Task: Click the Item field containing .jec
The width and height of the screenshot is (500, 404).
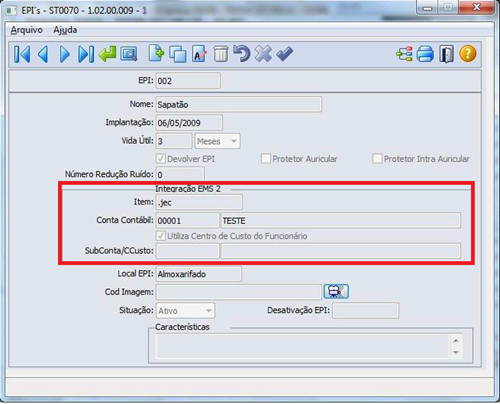Action: tap(199, 202)
